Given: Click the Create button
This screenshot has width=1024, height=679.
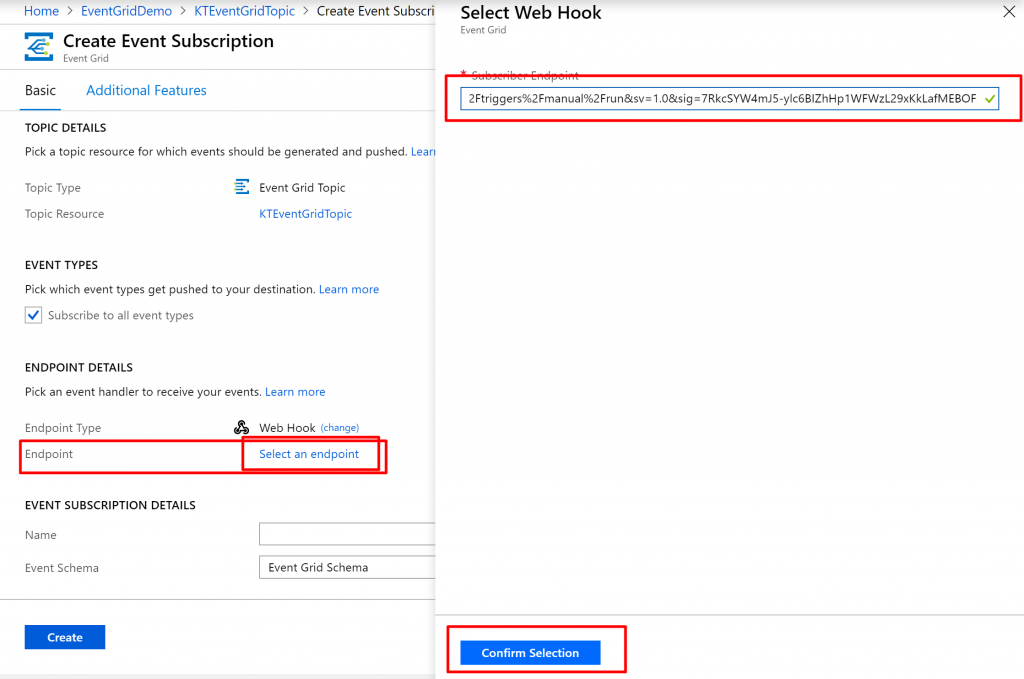Looking at the screenshot, I should (65, 637).
